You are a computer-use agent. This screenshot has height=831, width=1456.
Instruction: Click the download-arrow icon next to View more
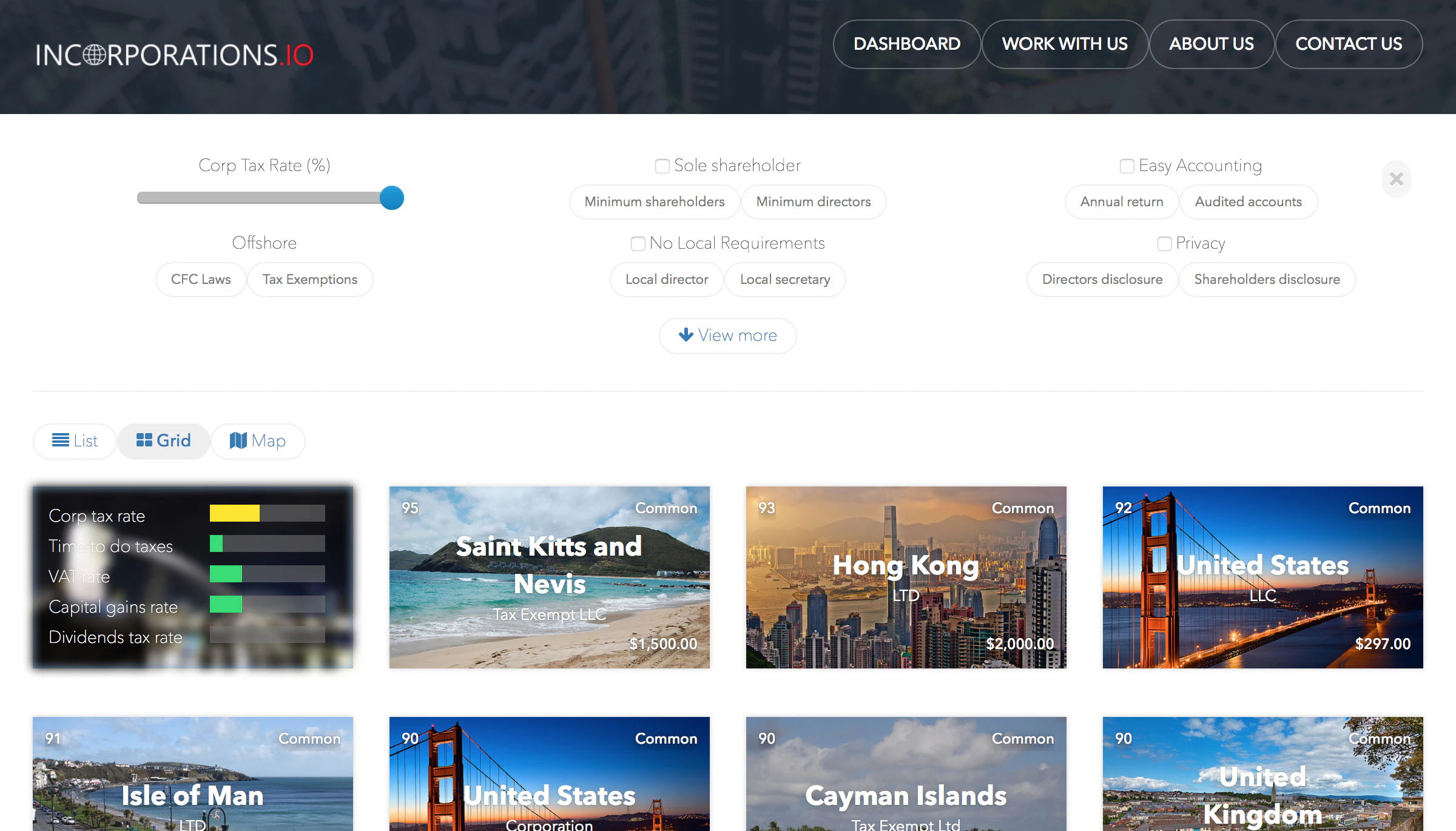click(686, 335)
